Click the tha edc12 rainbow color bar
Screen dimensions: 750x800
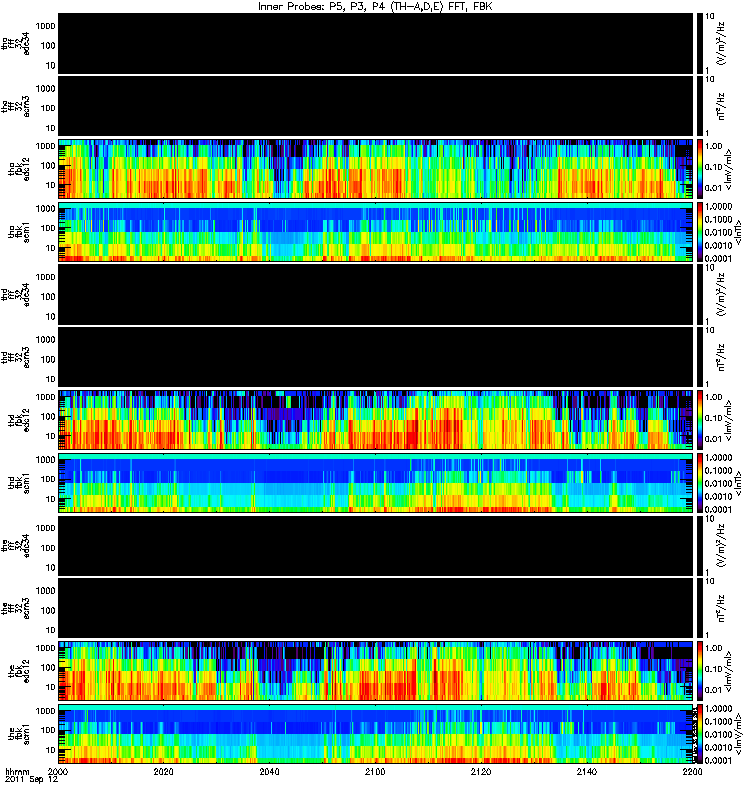tap(700, 169)
